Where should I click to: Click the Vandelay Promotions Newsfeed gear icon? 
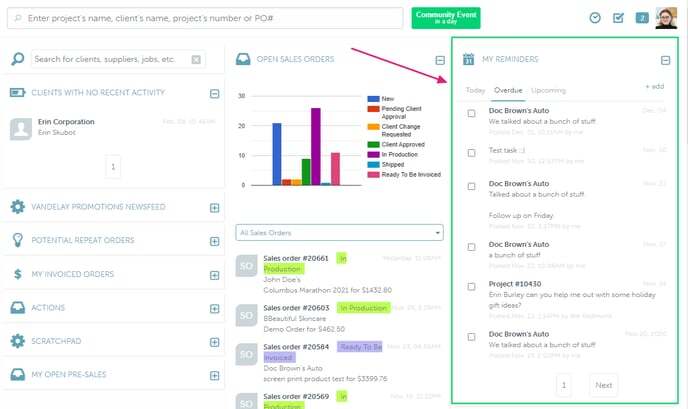click(17, 207)
